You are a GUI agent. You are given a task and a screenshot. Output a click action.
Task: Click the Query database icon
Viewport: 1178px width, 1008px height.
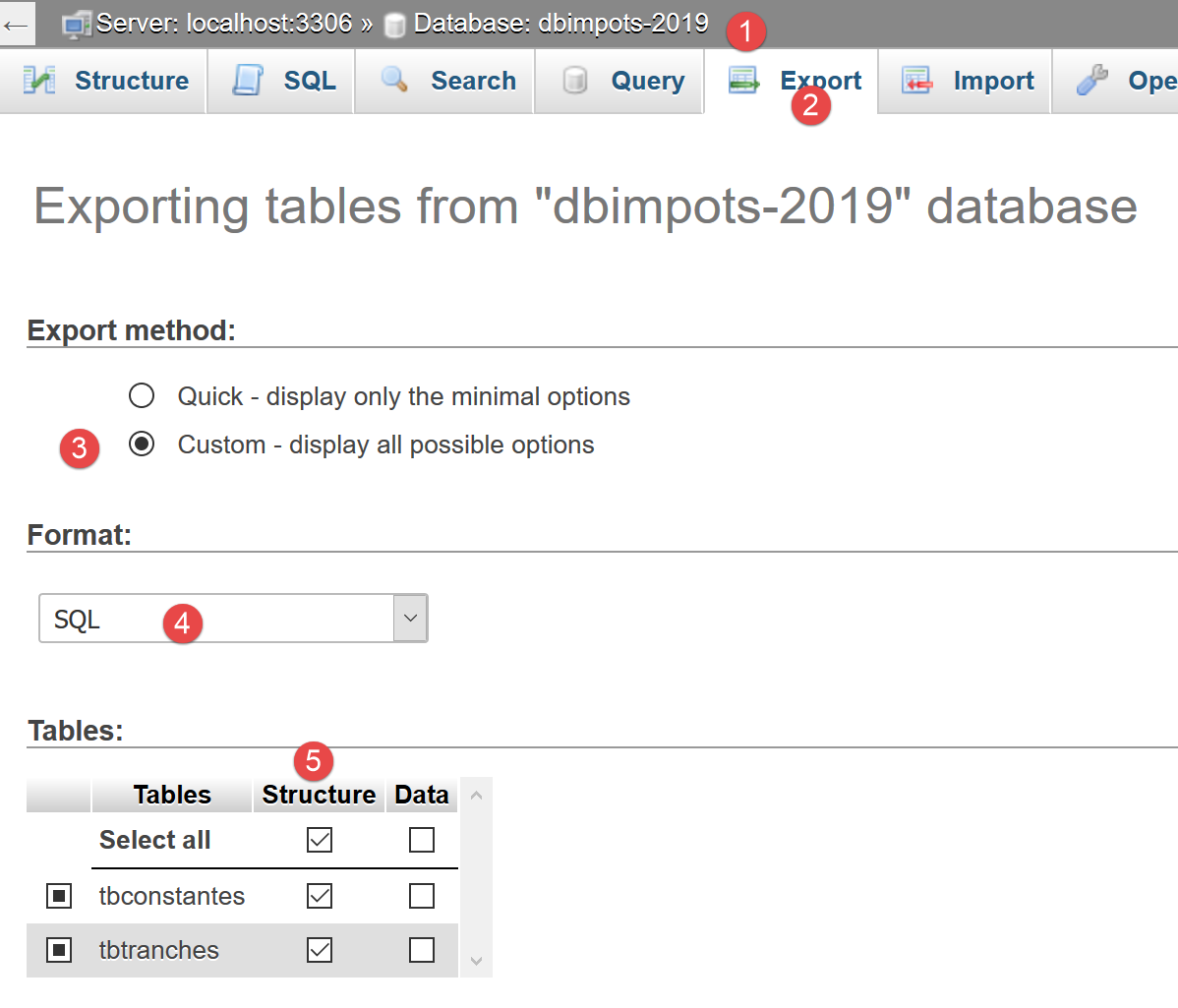(x=575, y=81)
